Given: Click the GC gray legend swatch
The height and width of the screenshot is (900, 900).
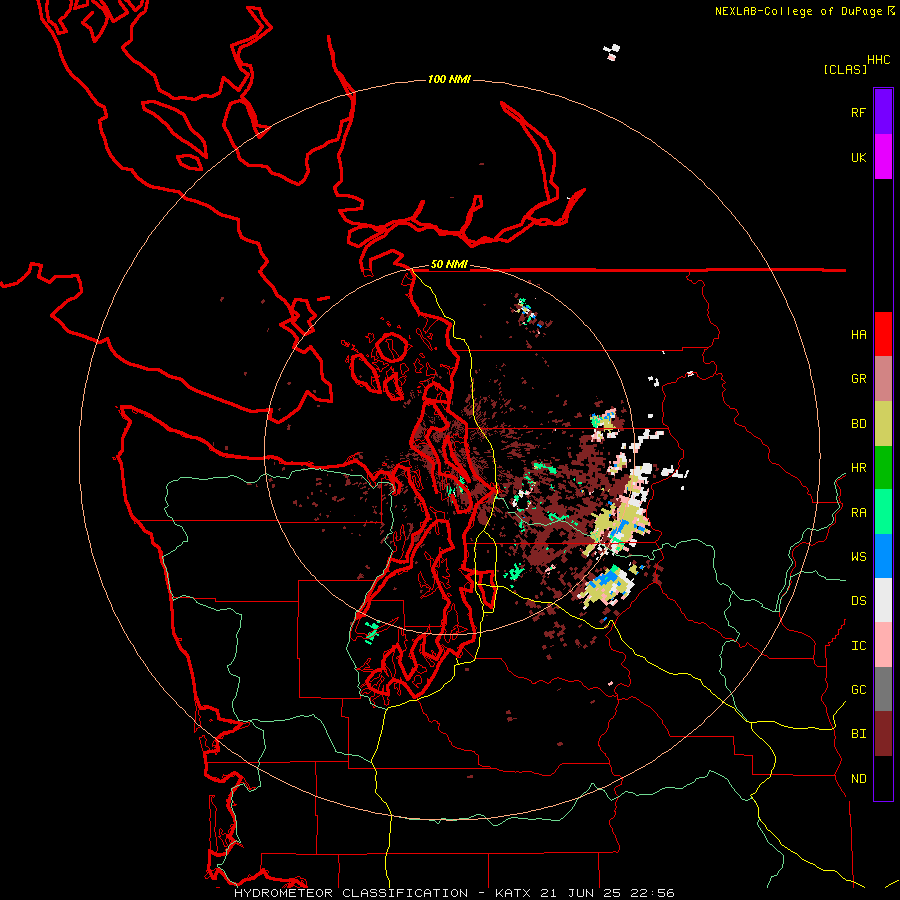Looking at the screenshot, I should (883, 689).
